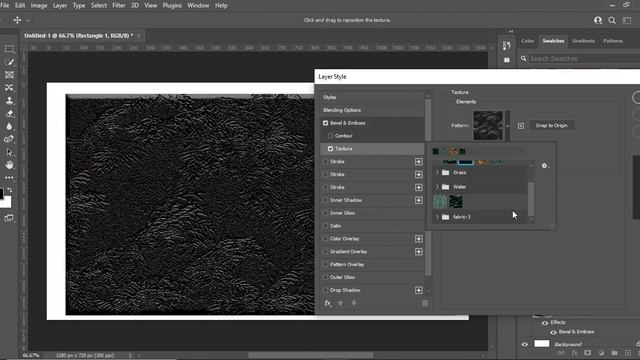The height and width of the screenshot is (360, 640).
Task: Select the Hand tool
Action: pos(9,165)
